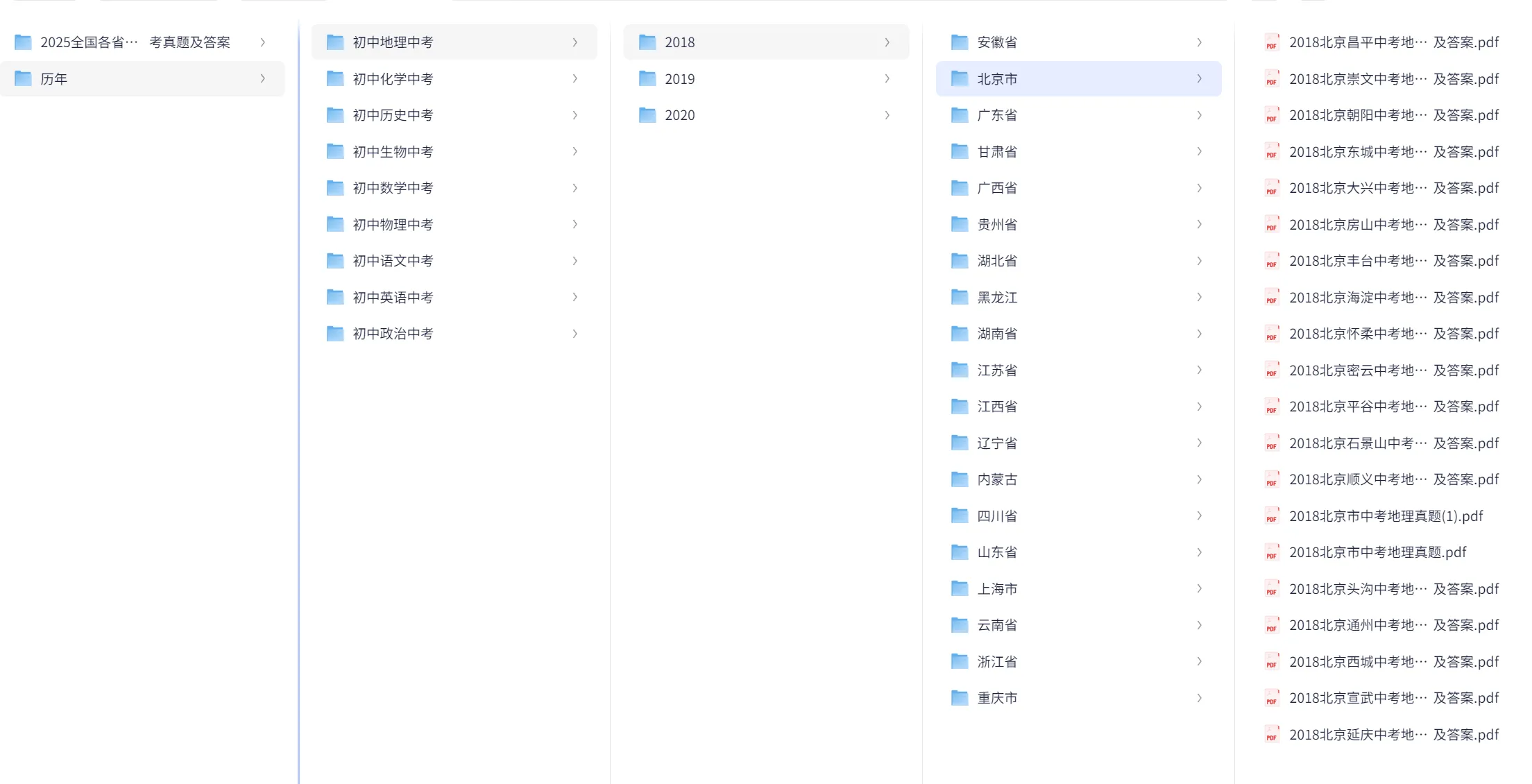
Task: Open the 2018北京西城中考地理 PDF
Action: 1393,662
